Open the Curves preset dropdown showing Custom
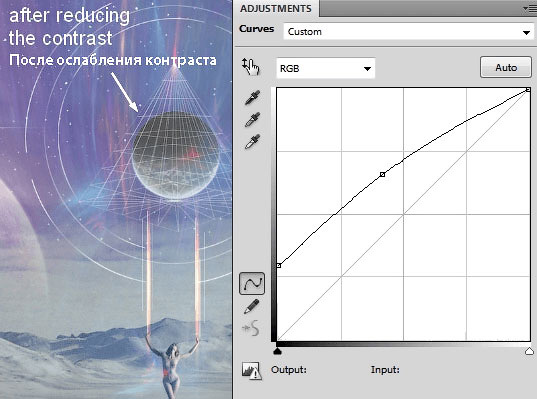This screenshot has width=537, height=399. pos(409,32)
